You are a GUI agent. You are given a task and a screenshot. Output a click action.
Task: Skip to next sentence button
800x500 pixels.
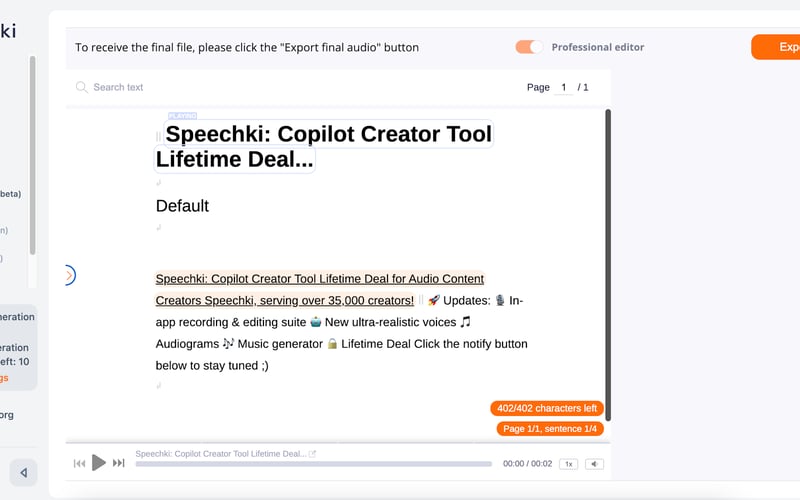[x=118, y=463]
